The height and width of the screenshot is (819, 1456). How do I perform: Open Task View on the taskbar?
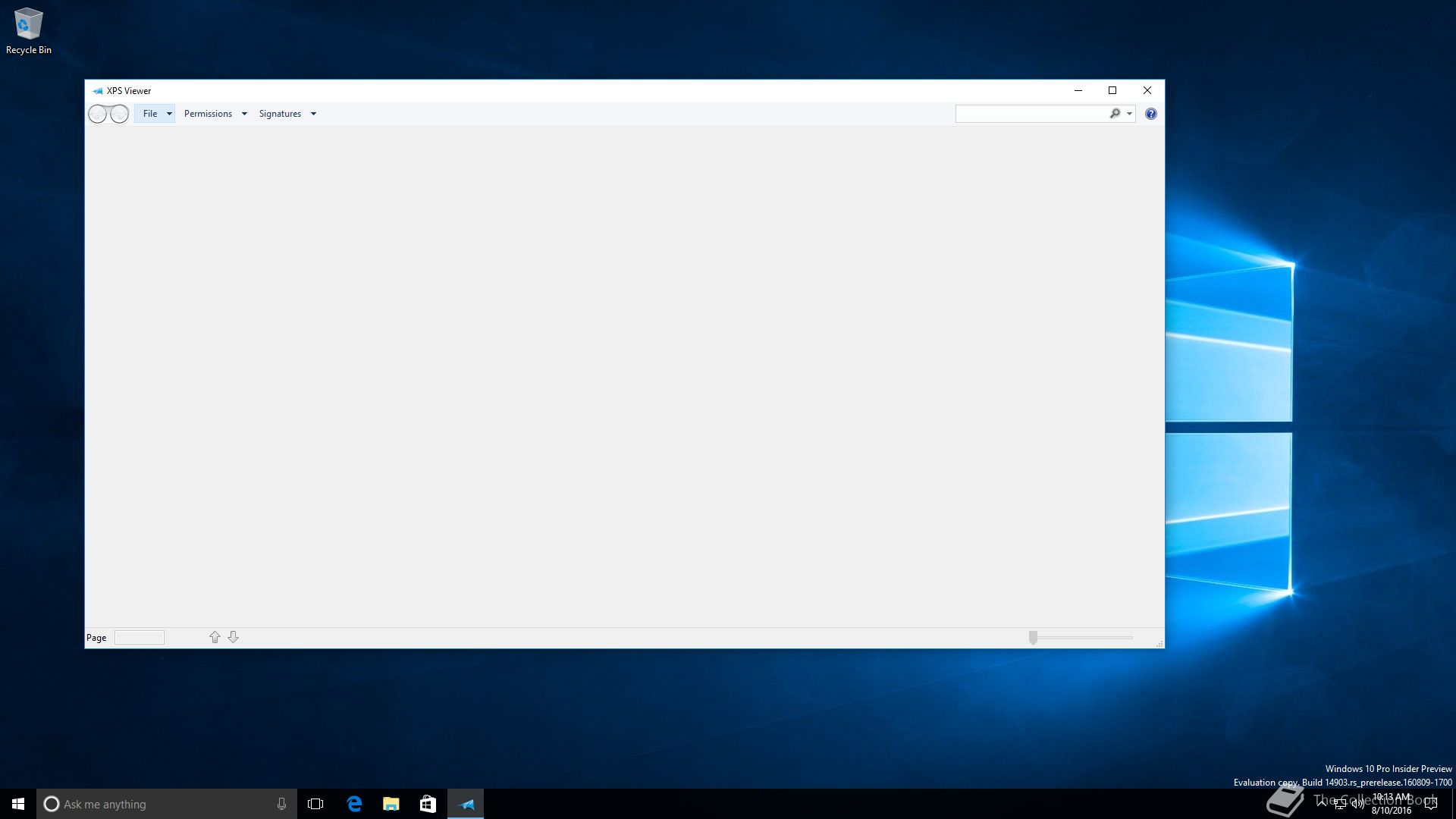coord(315,804)
